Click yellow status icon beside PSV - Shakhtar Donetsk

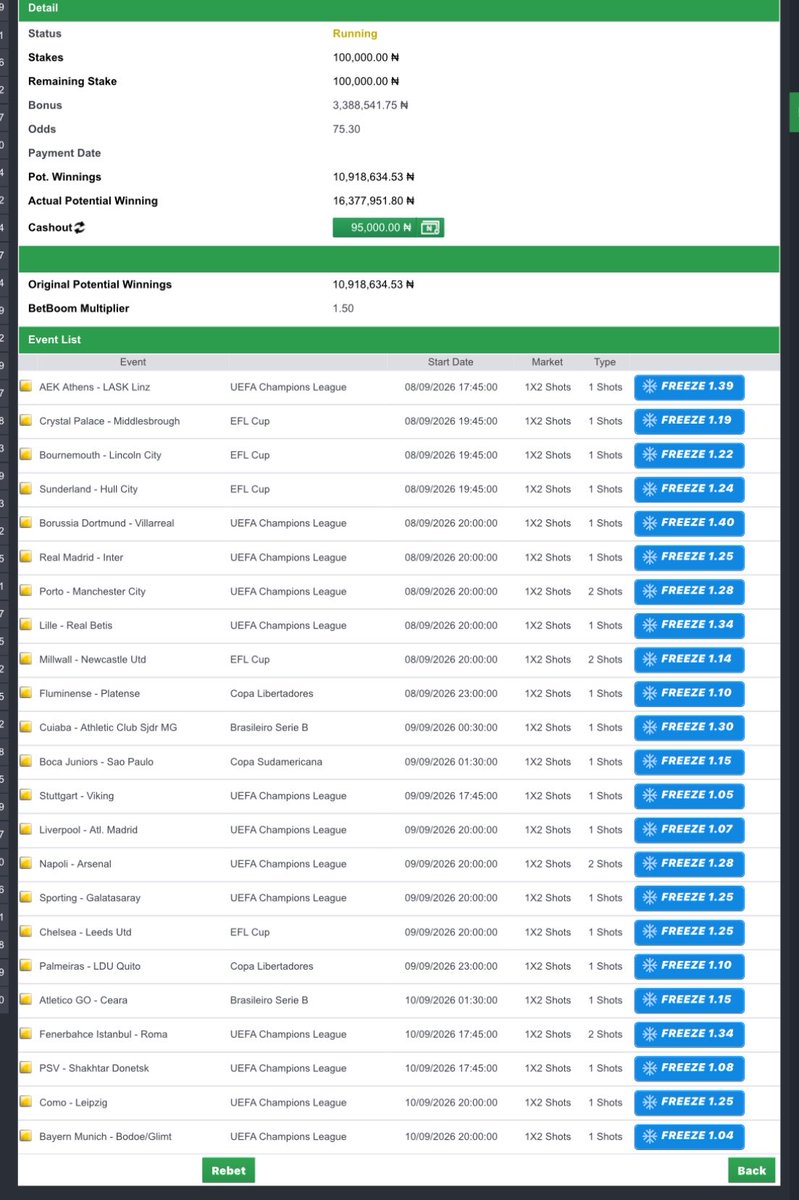26,1068
